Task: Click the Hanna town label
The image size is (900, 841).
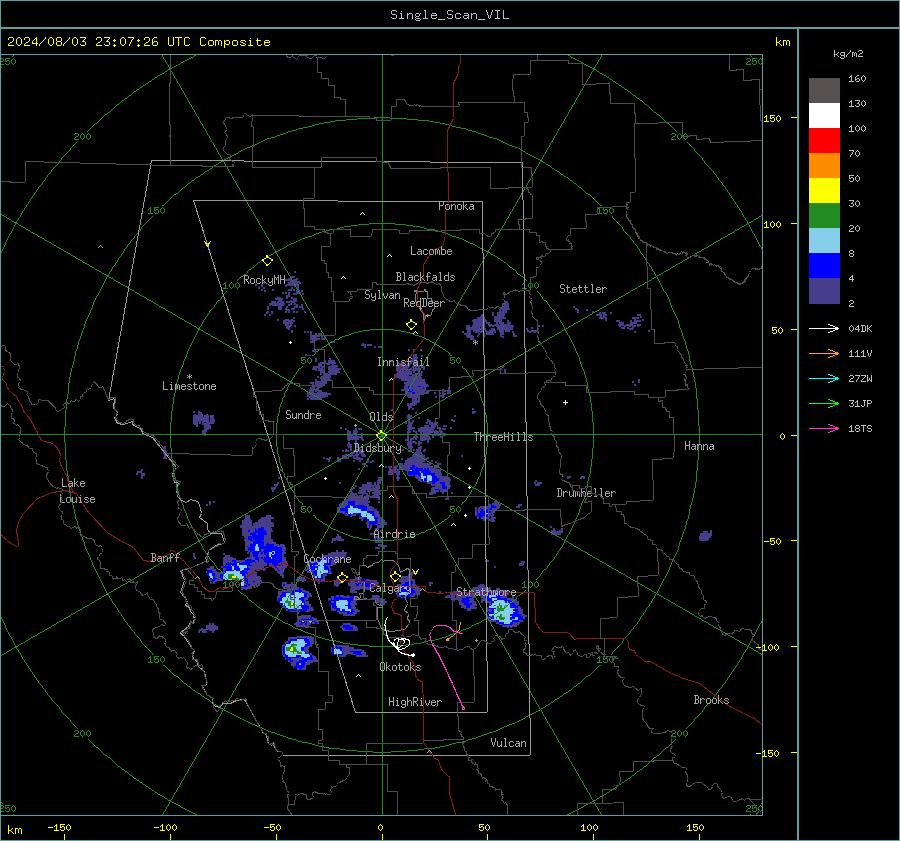Action: (699, 446)
